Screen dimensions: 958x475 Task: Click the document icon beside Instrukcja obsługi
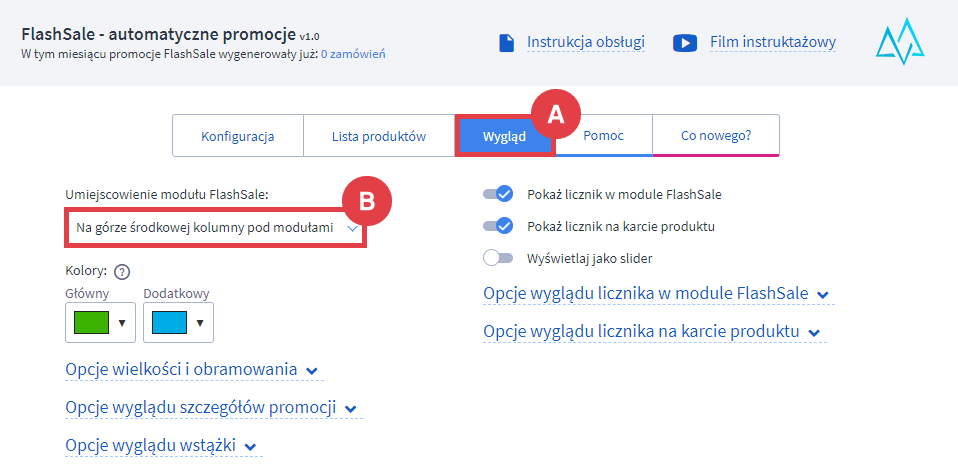506,43
